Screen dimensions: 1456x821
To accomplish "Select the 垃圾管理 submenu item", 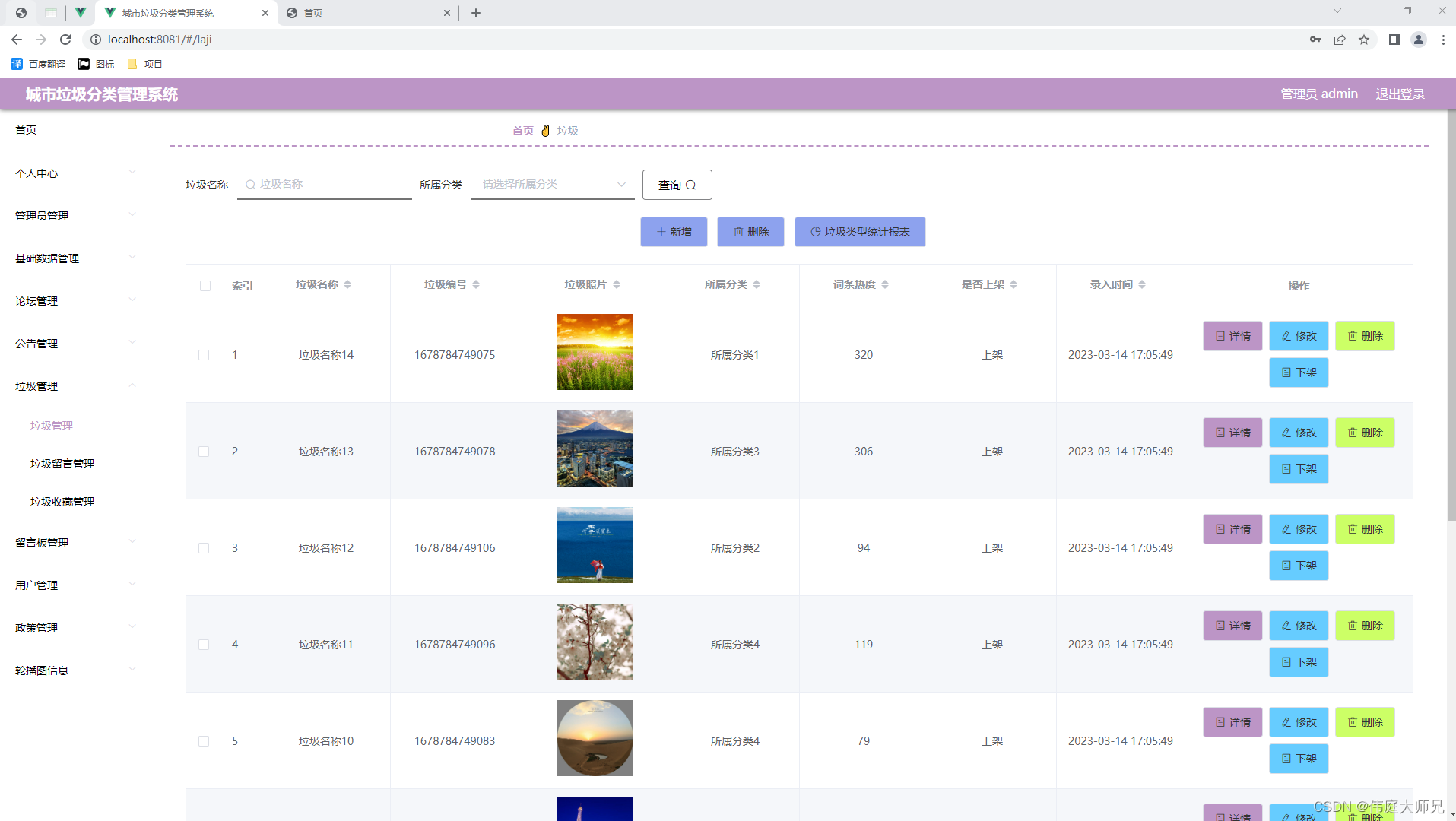I will [x=52, y=426].
